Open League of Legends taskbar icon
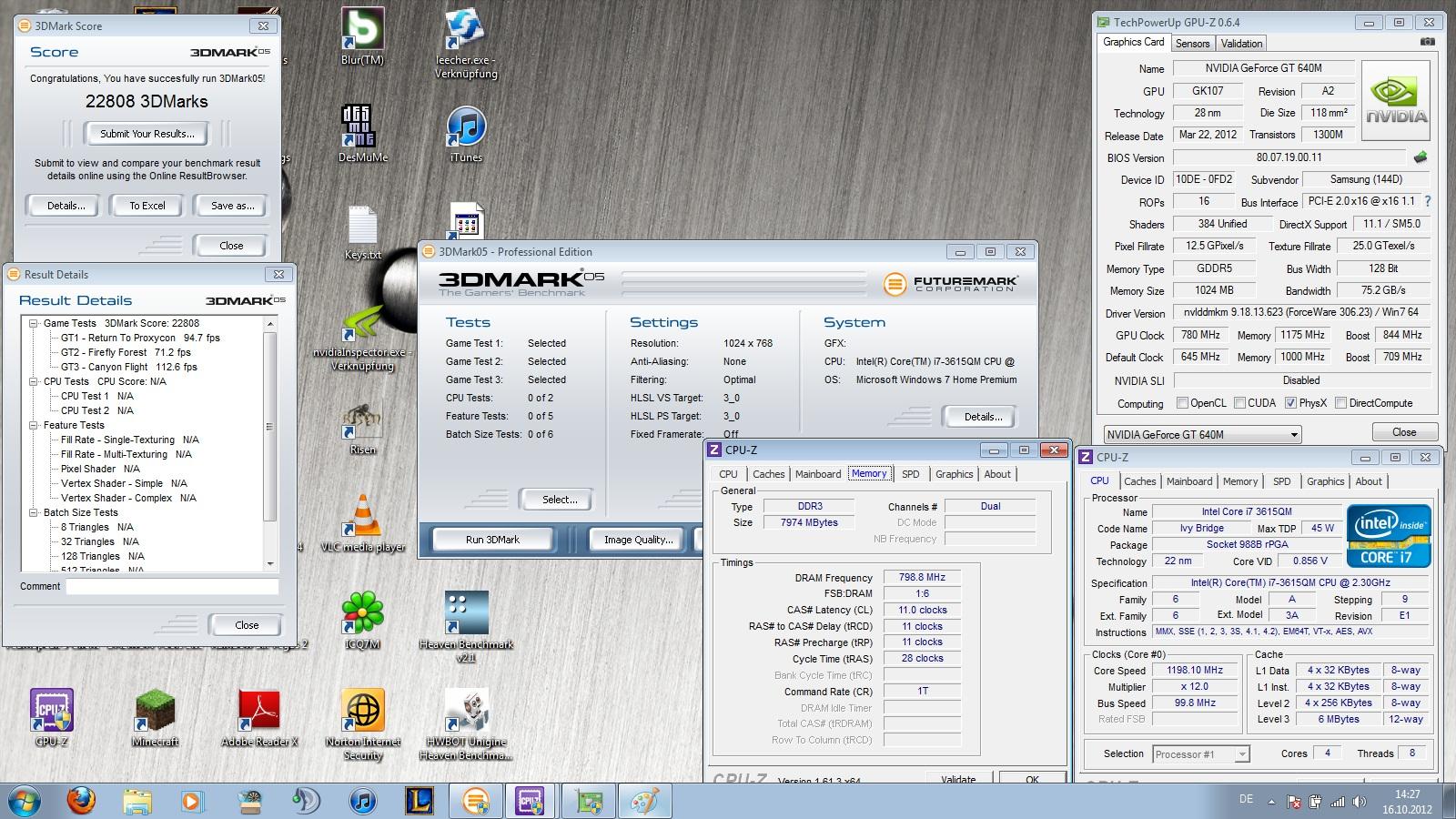 click(419, 802)
